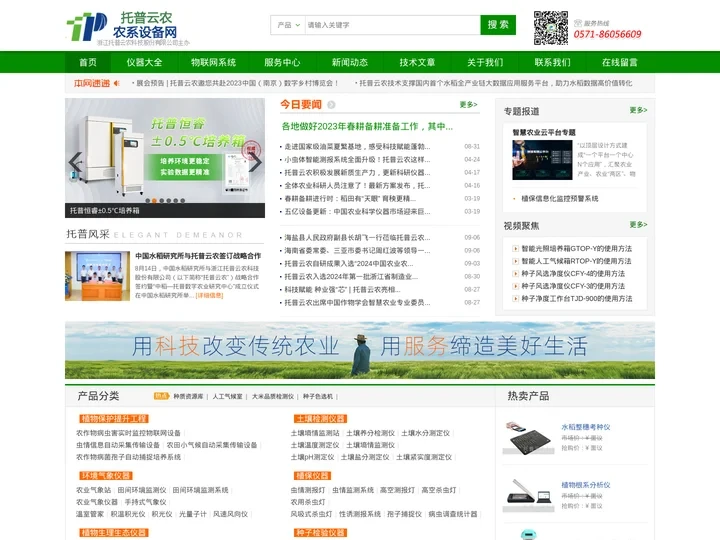This screenshot has width=720, height=540.
Task: Open news 全体农业科研人员注意了
Action: [357, 186]
